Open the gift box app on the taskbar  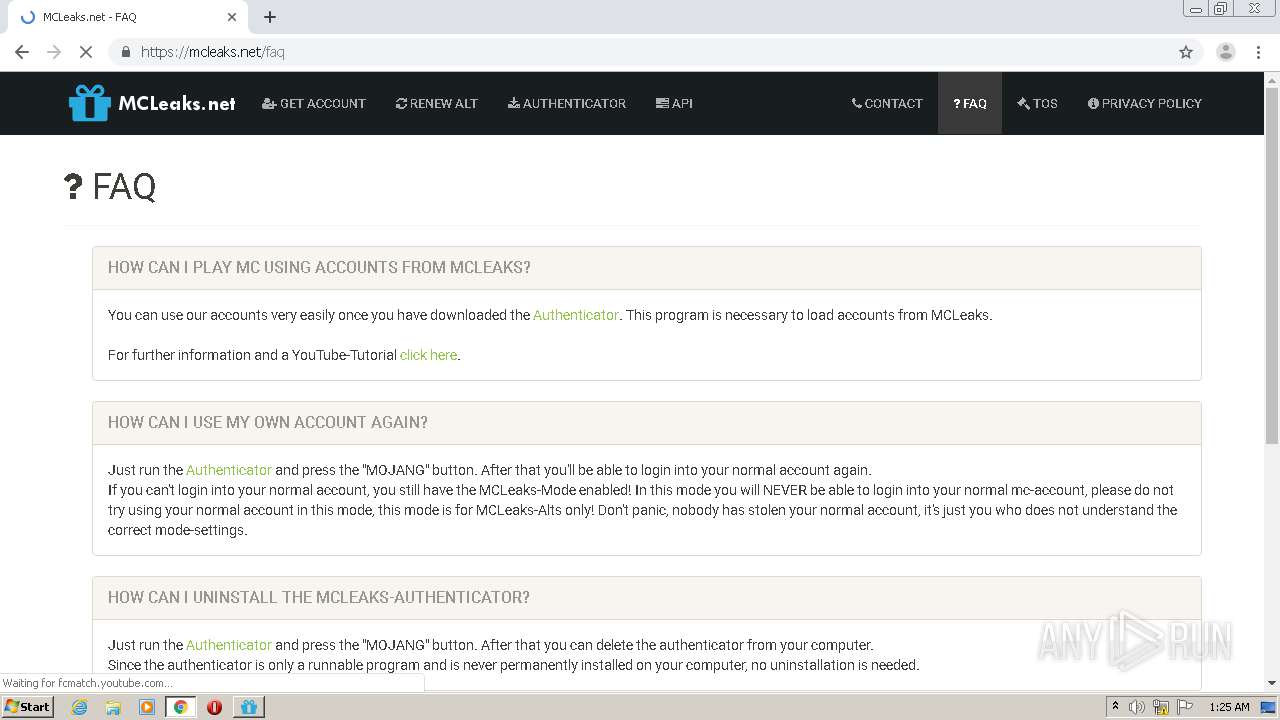[248, 707]
